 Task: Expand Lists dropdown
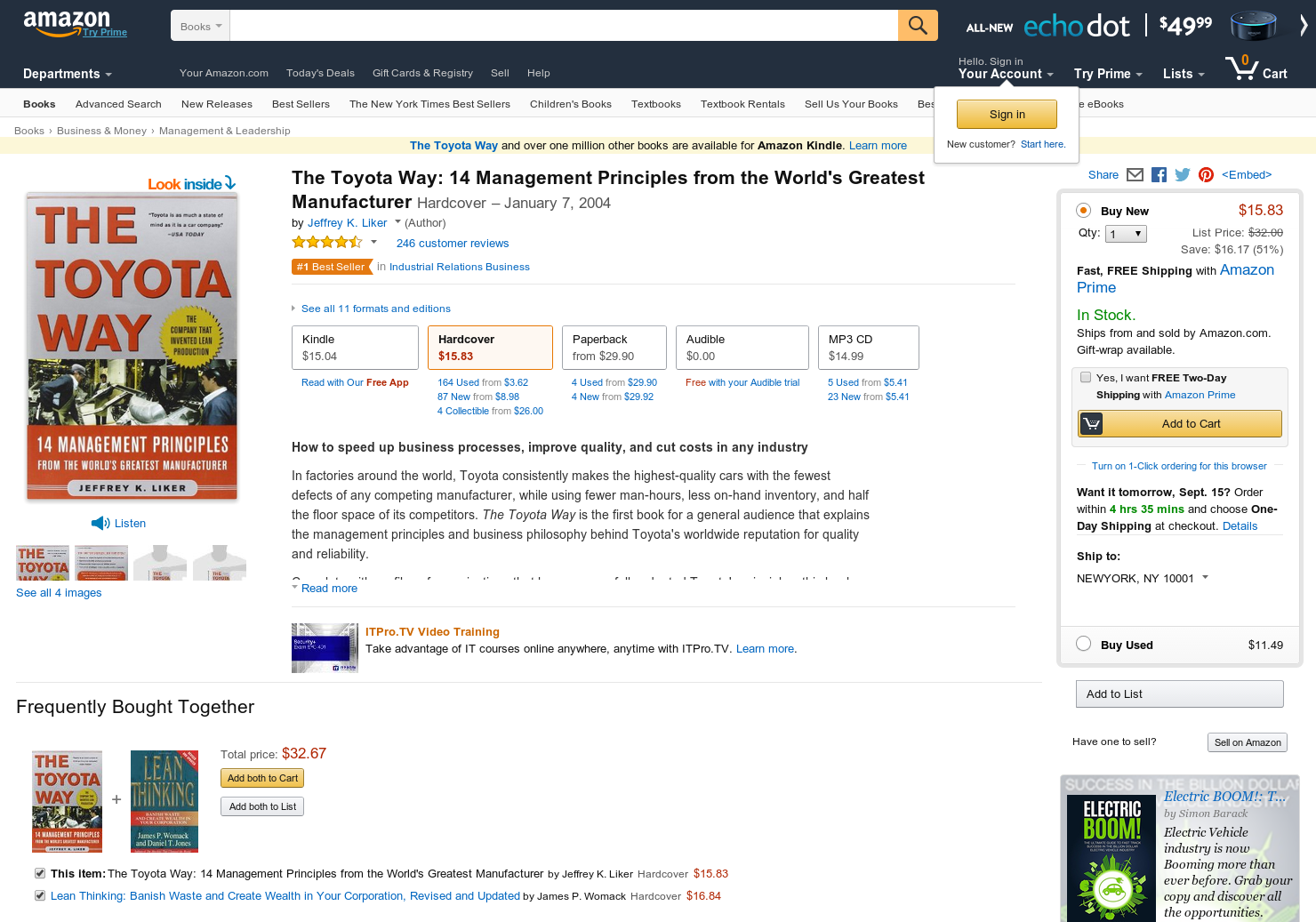[1184, 74]
